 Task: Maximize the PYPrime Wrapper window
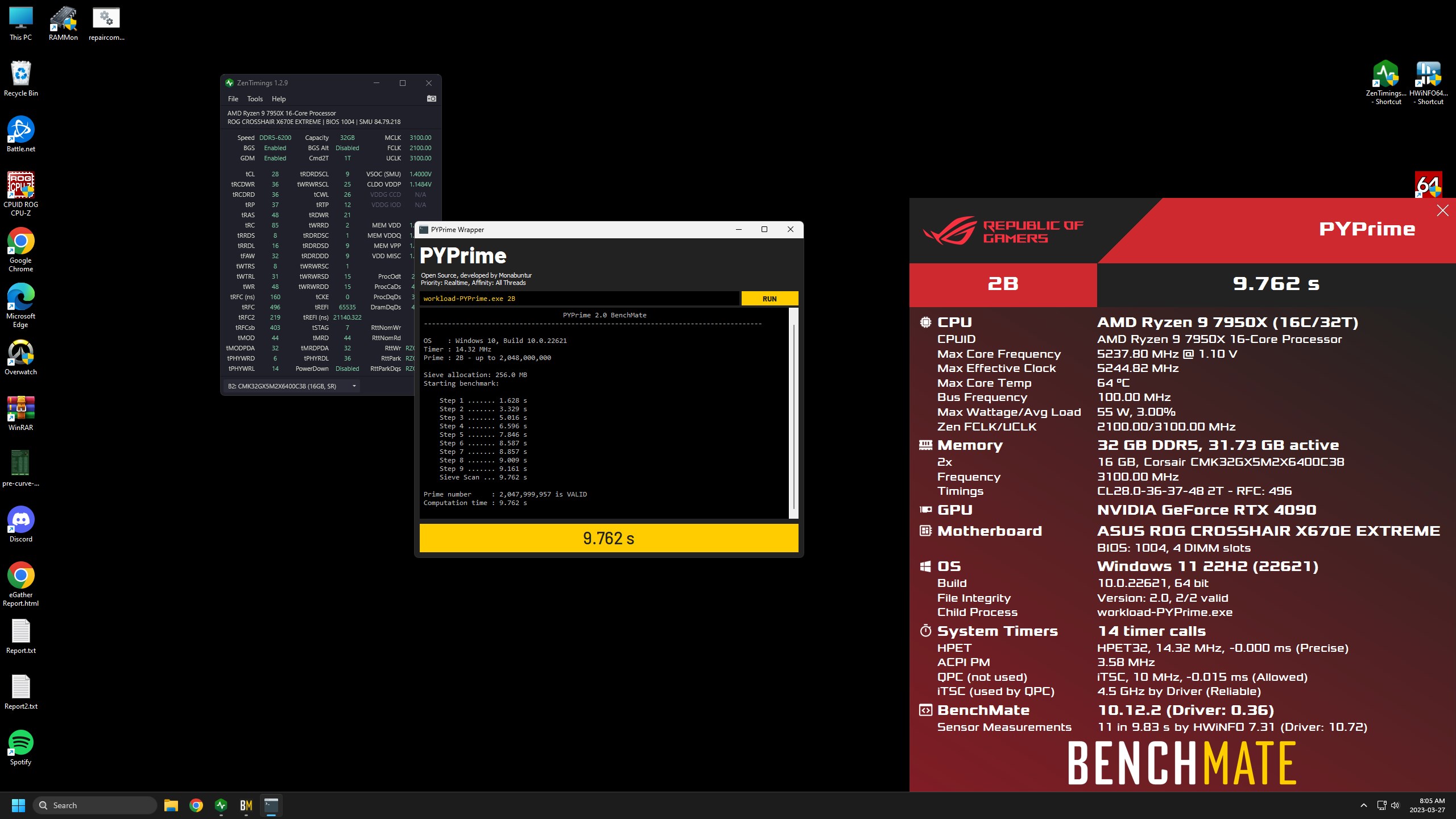point(764,230)
